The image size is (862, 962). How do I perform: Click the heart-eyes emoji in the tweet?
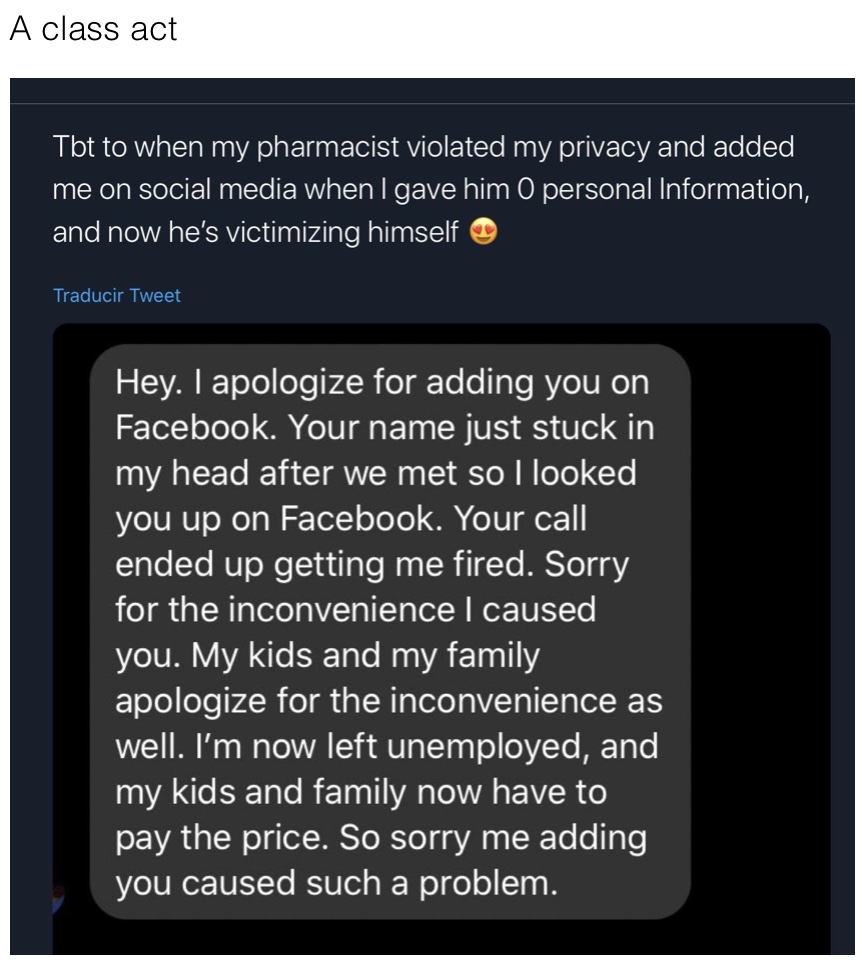(x=483, y=232)
